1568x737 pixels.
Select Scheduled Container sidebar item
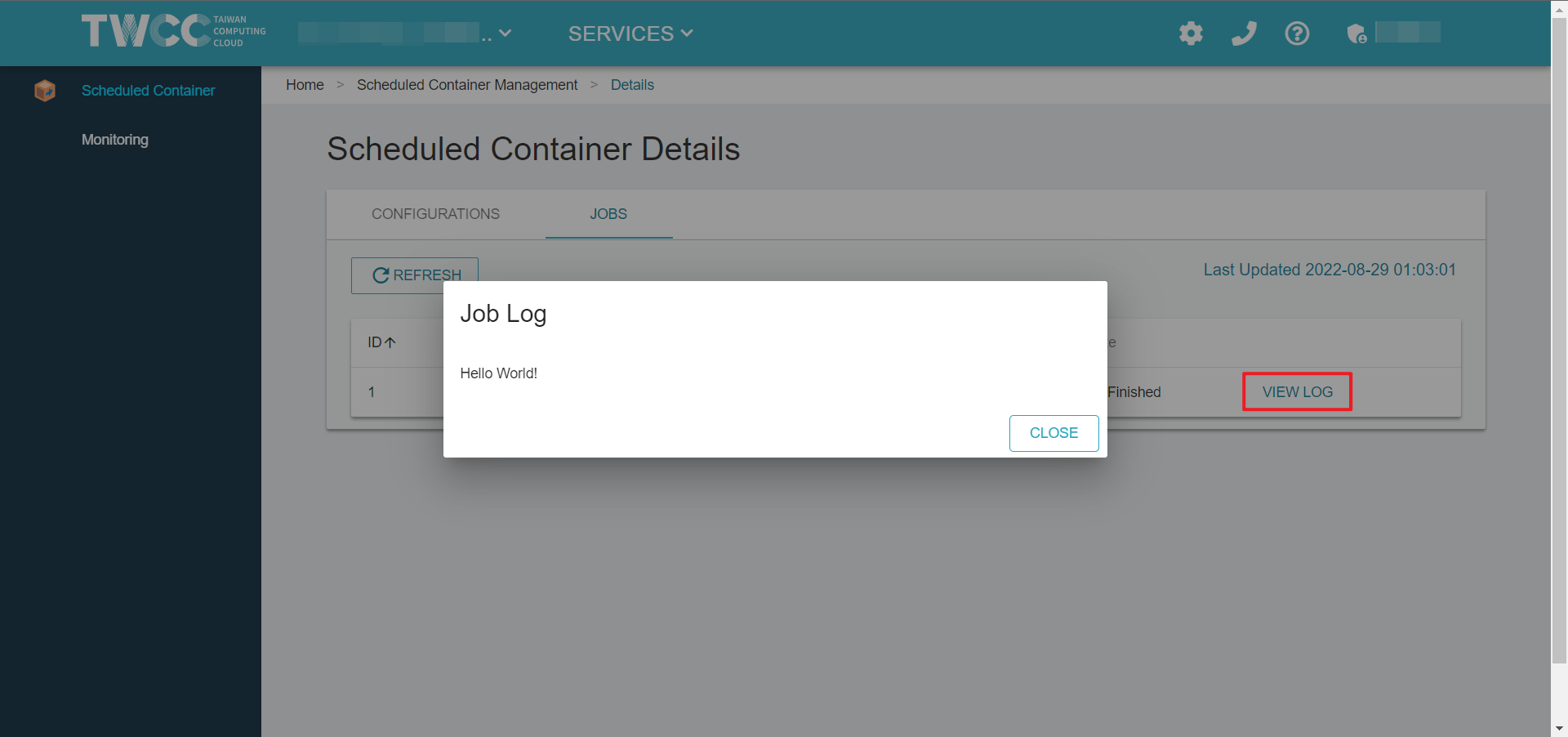coord(148,91)
